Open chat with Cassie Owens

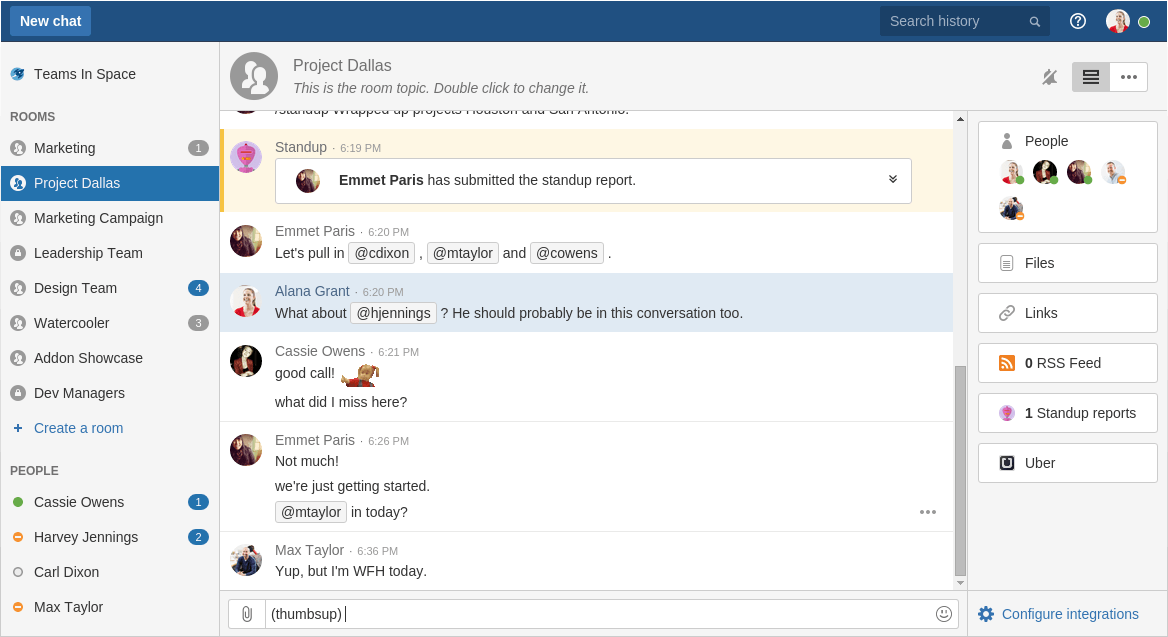click(110, 502)
